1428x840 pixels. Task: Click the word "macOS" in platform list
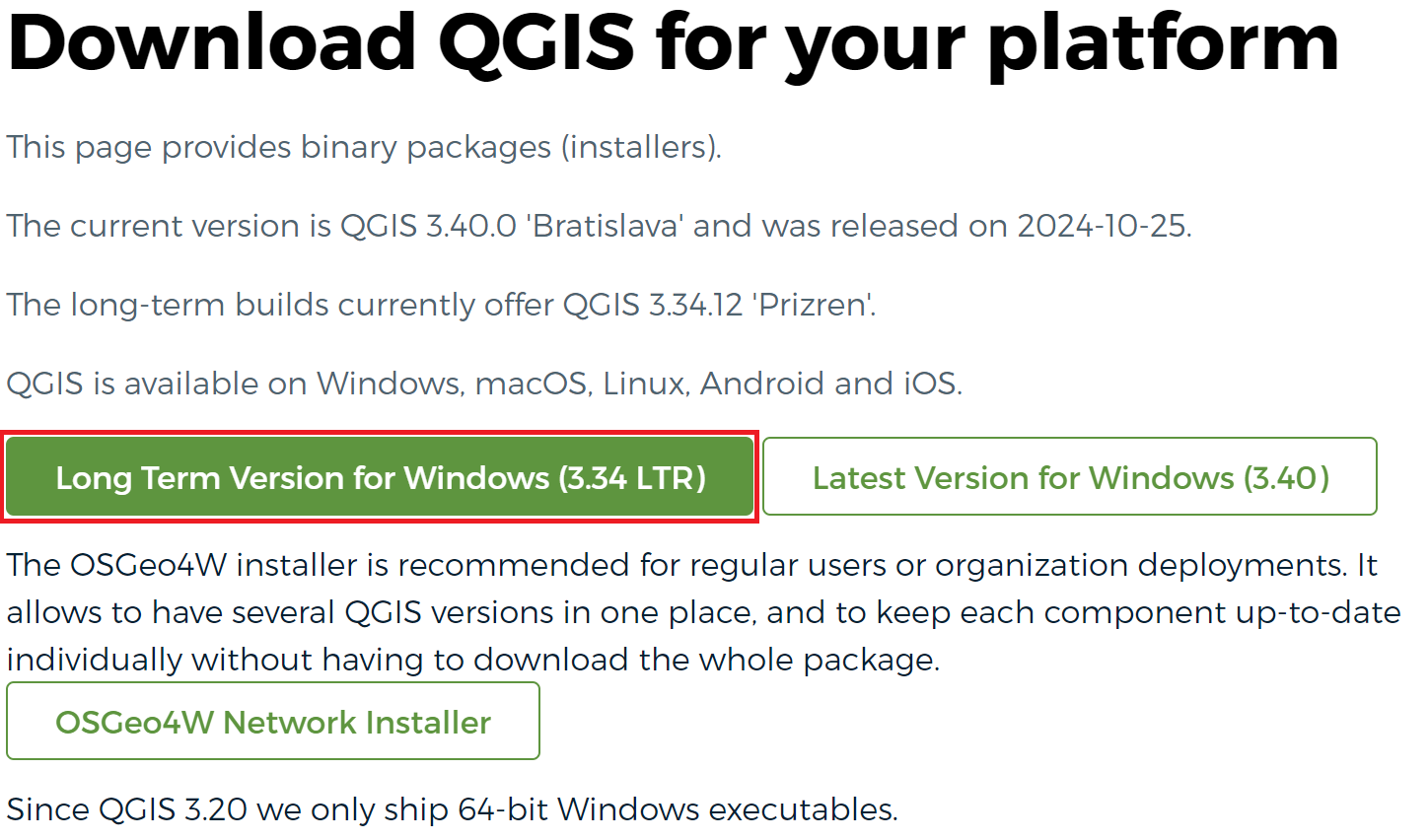point(532,384)
